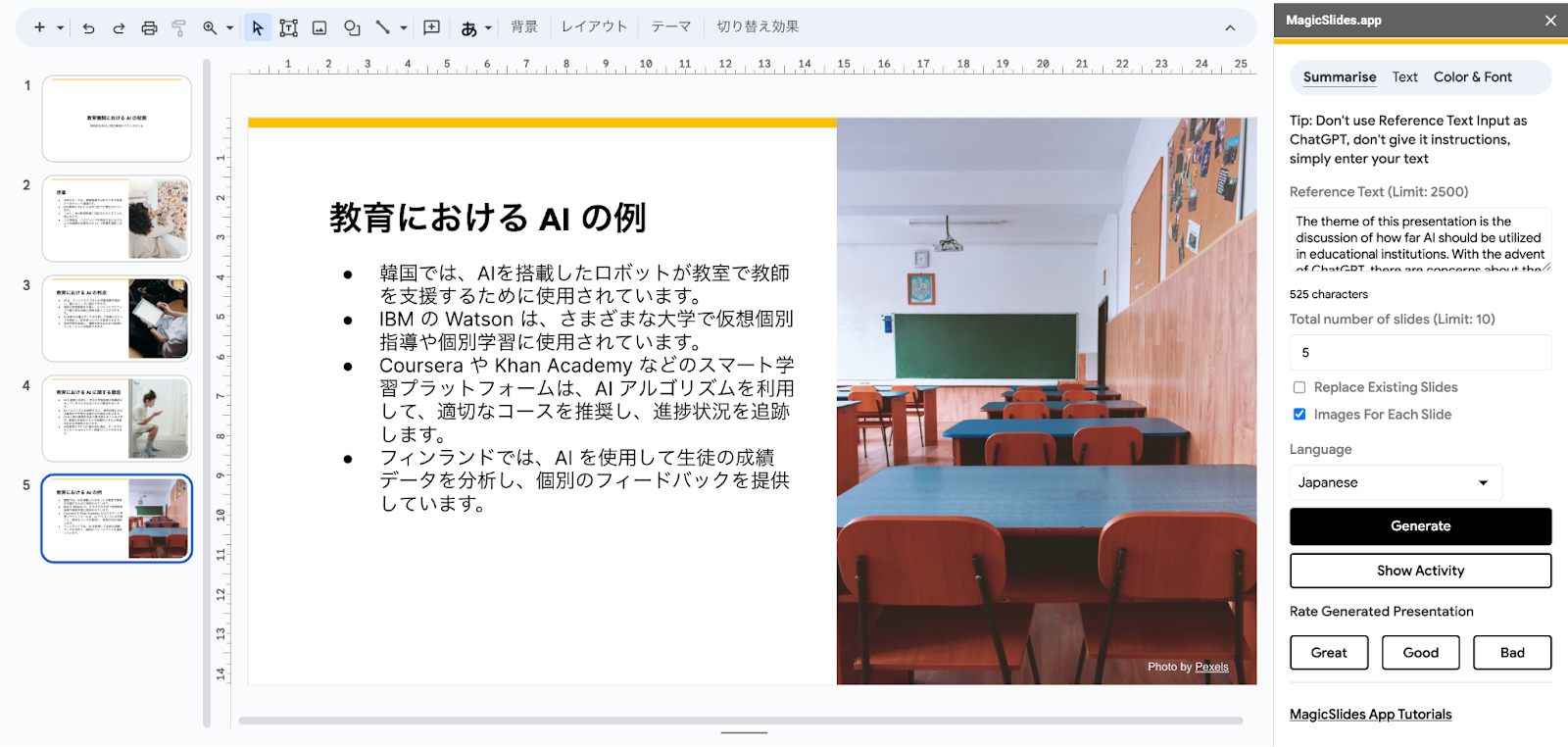Click the input tools あ icon
This screenshot has width=1568, height=747.
pos(469,28)
